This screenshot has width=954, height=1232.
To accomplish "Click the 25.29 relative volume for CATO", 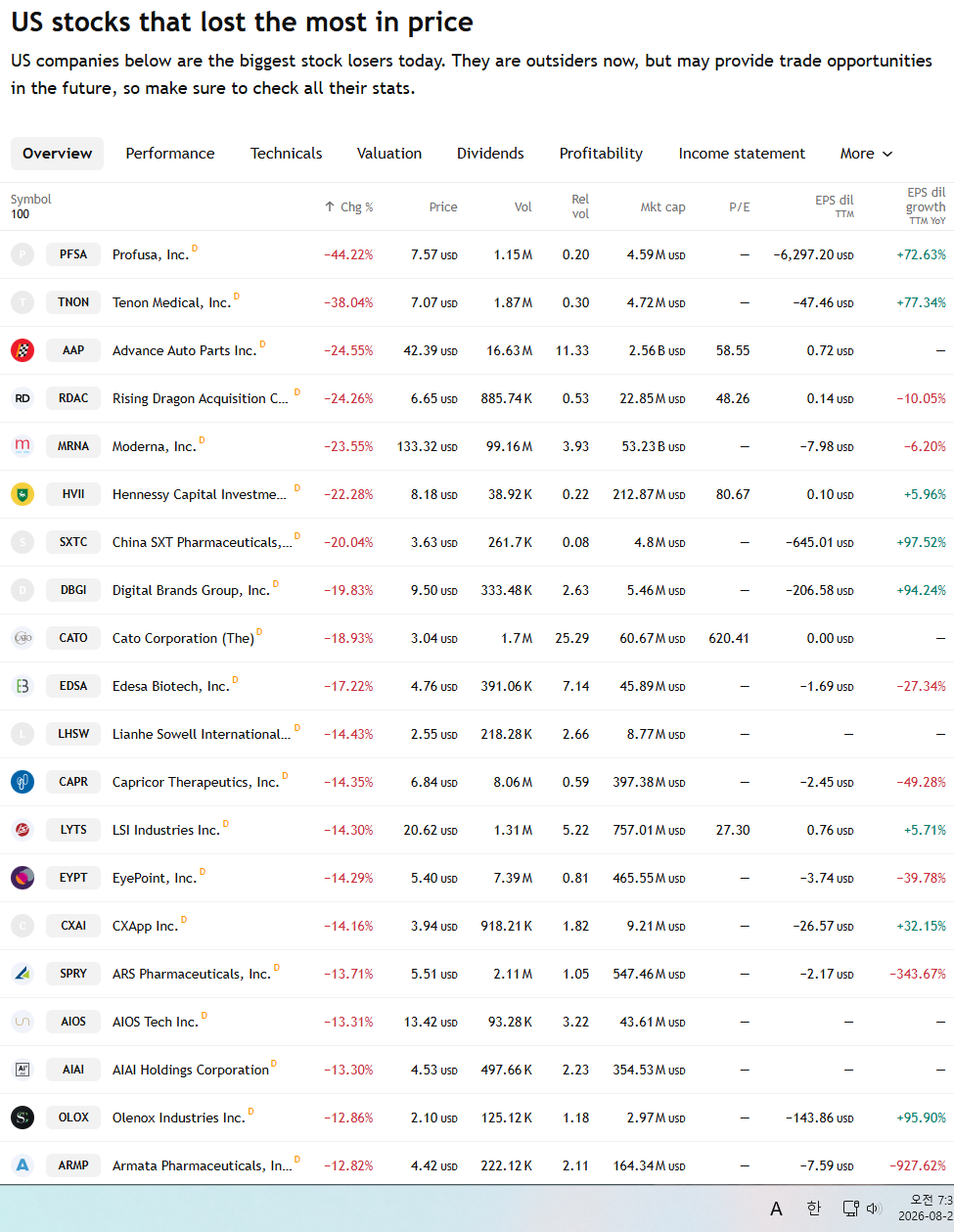I will point(572,638).
